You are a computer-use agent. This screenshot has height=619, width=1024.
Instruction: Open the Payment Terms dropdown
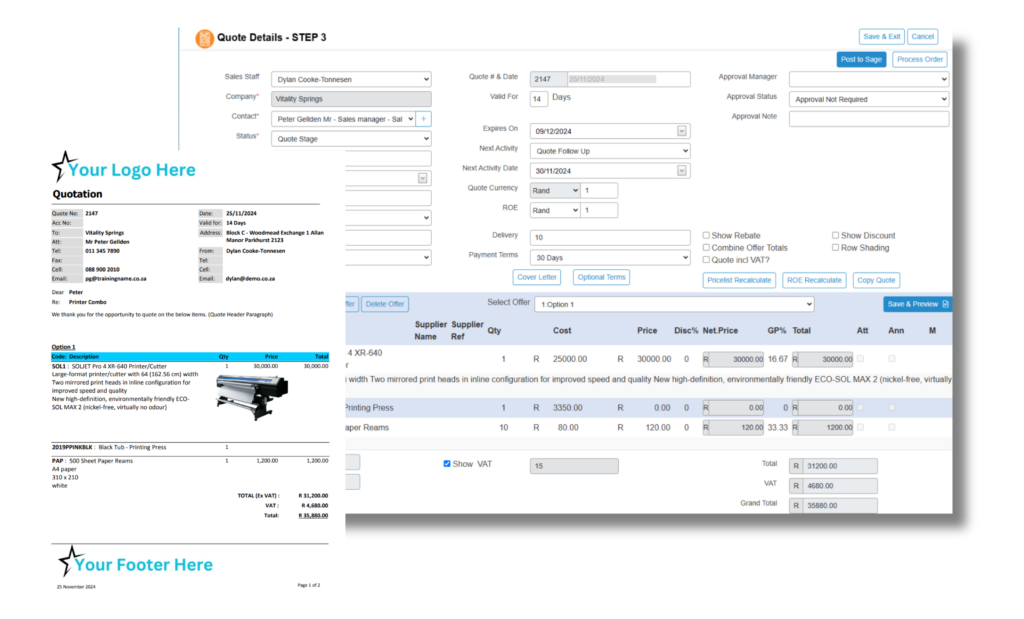coord(610,257)
